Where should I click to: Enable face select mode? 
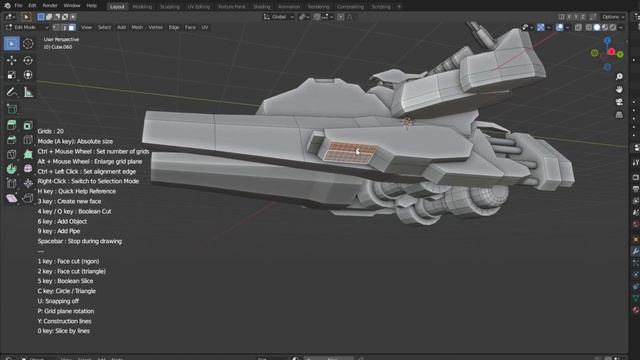pyautogui.click(x=72, y=27)
